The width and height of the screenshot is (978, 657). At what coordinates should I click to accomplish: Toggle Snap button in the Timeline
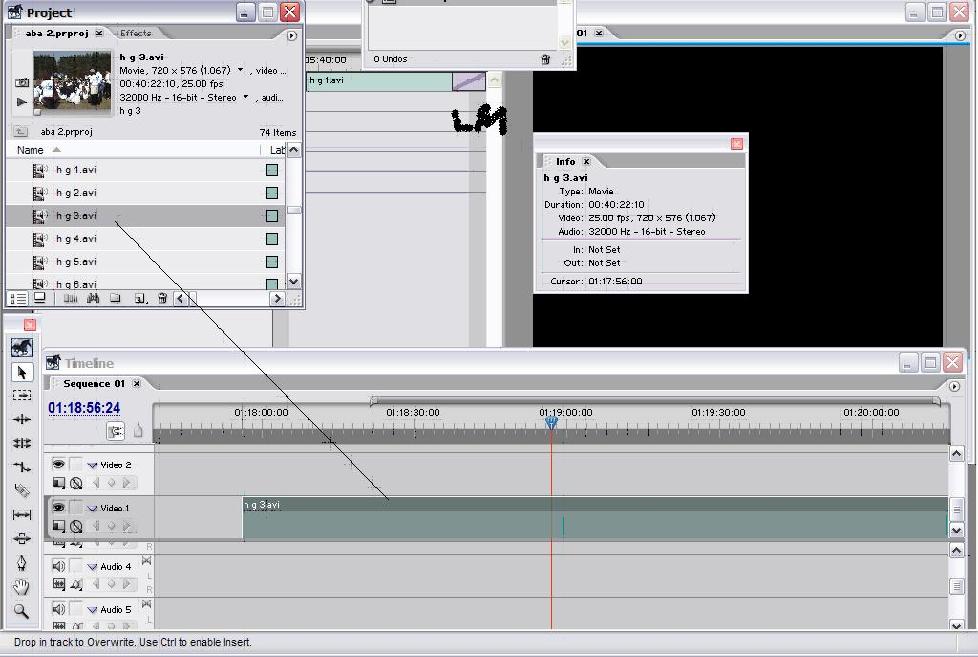(x=116, y=431)
